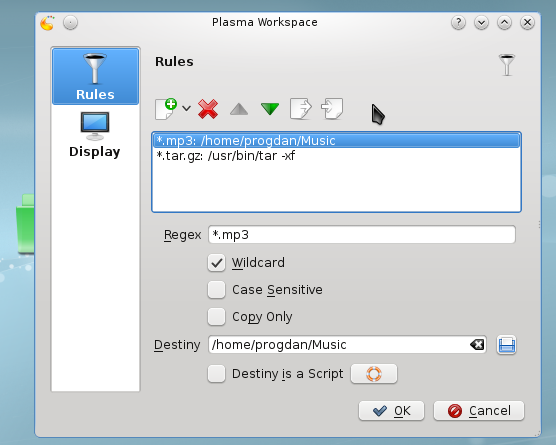
Task: Click the export rules icon
Action: pos(301,109)
